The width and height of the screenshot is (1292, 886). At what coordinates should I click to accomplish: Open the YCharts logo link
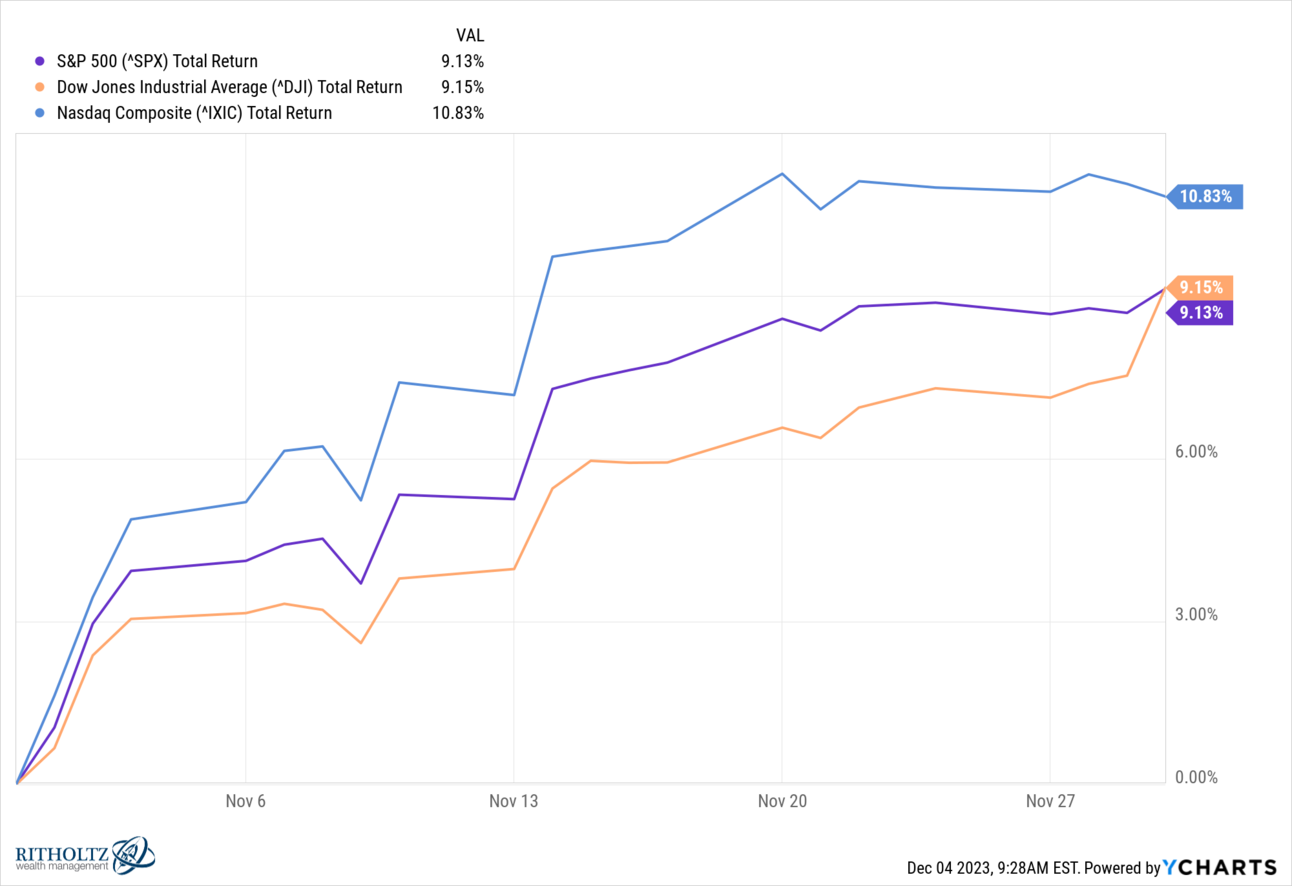1221,867
